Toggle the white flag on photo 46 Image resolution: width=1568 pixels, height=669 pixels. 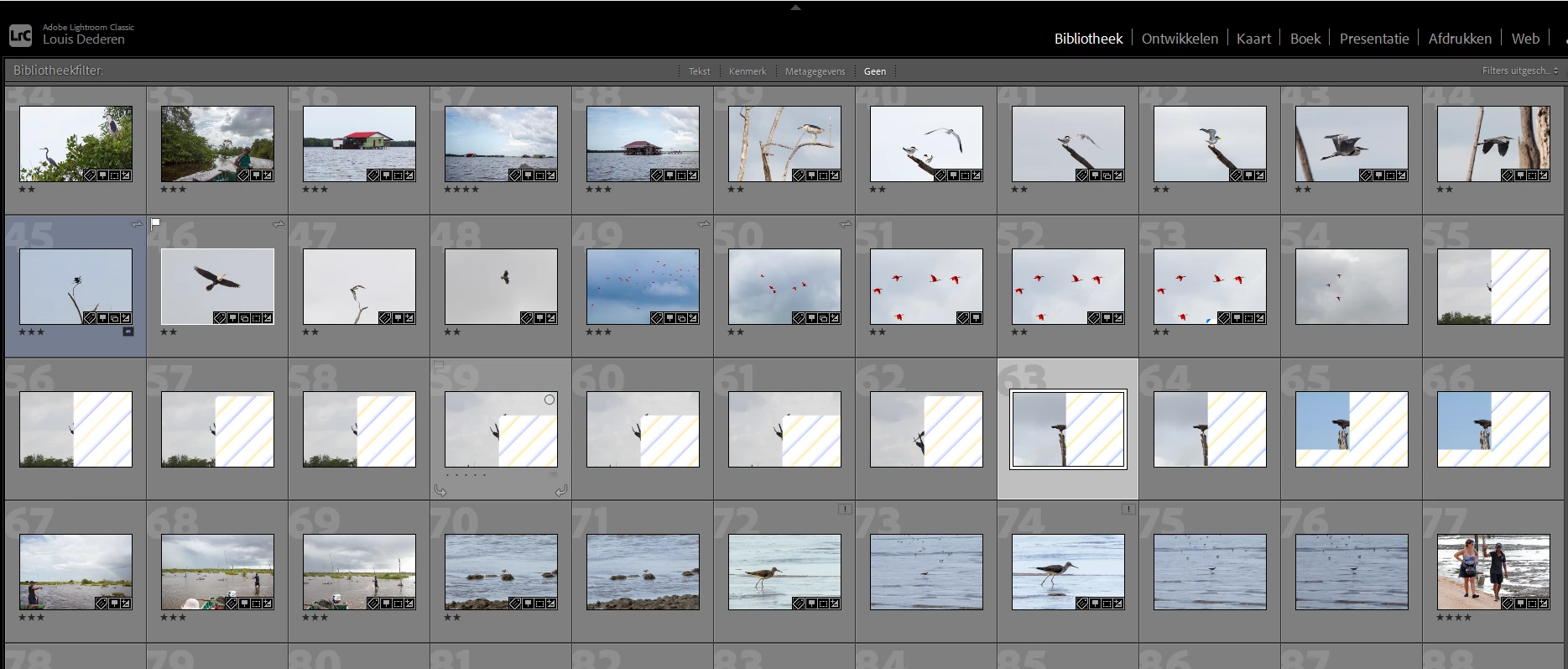pos(155,223)
